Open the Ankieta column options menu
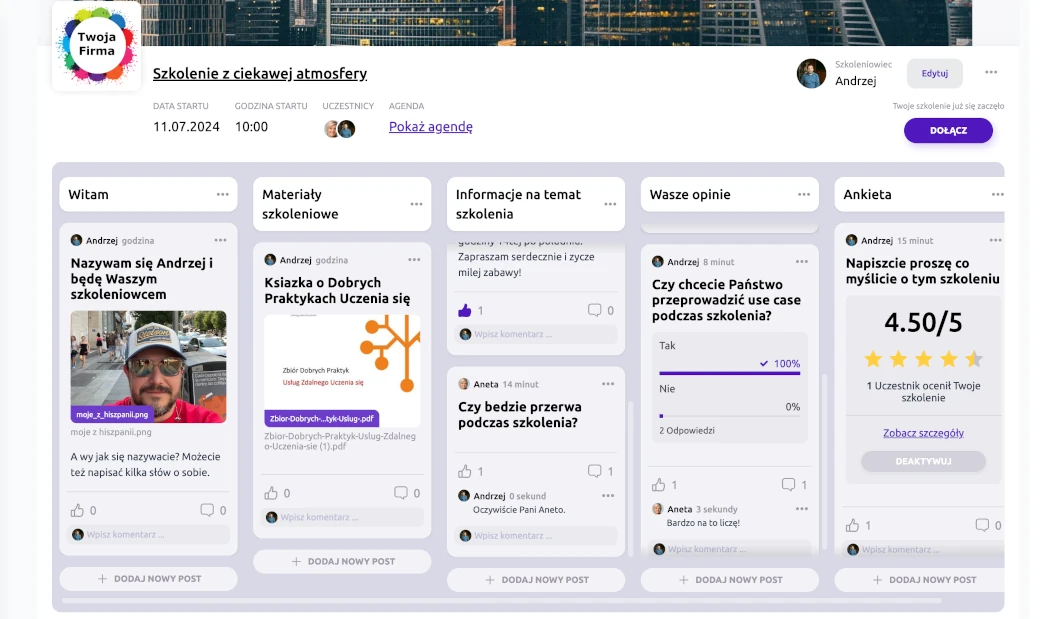Screen dimensions: 1064x619 997,194
